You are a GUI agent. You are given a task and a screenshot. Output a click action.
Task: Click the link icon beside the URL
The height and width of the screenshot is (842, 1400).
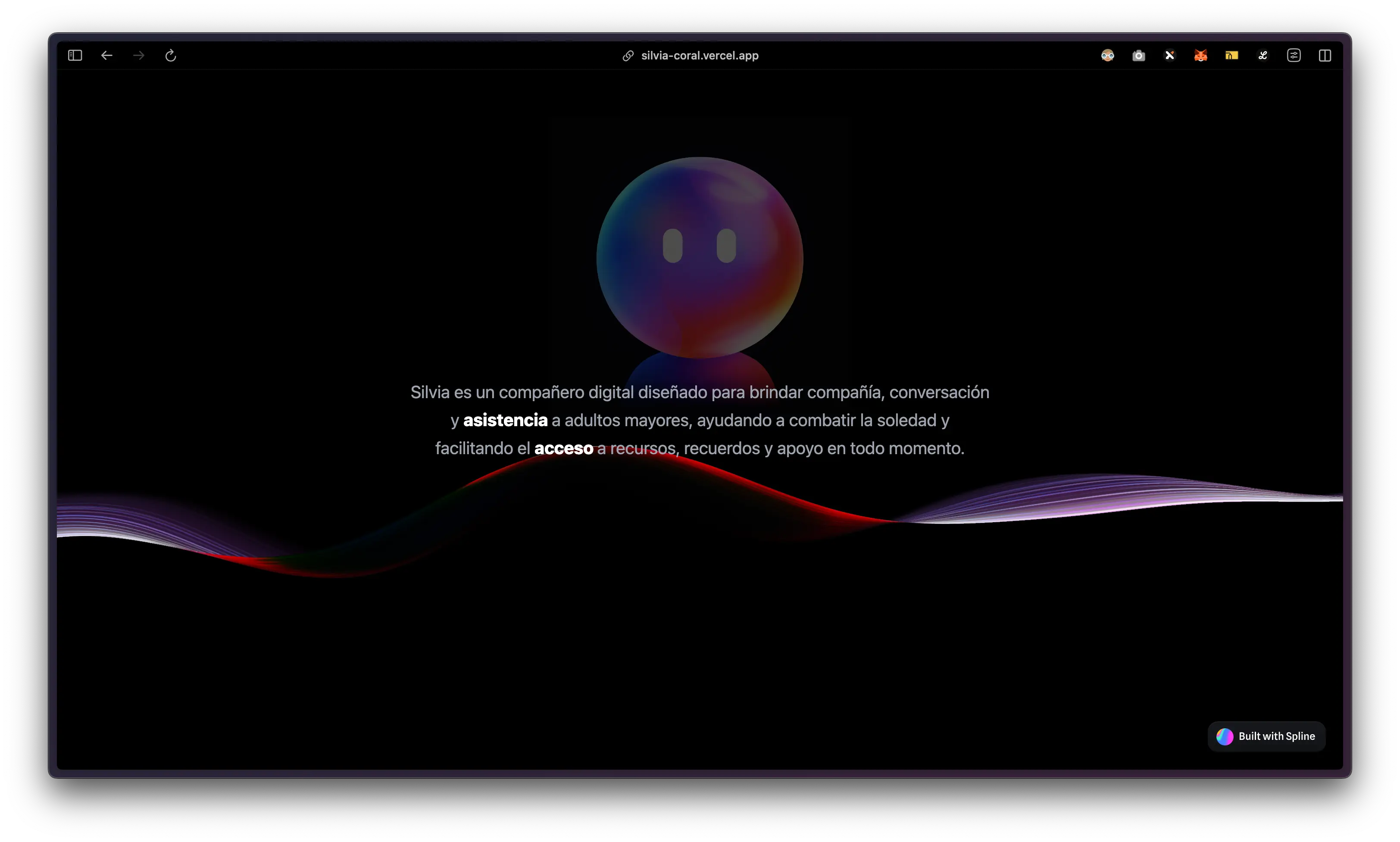click(x=628, y=56)
